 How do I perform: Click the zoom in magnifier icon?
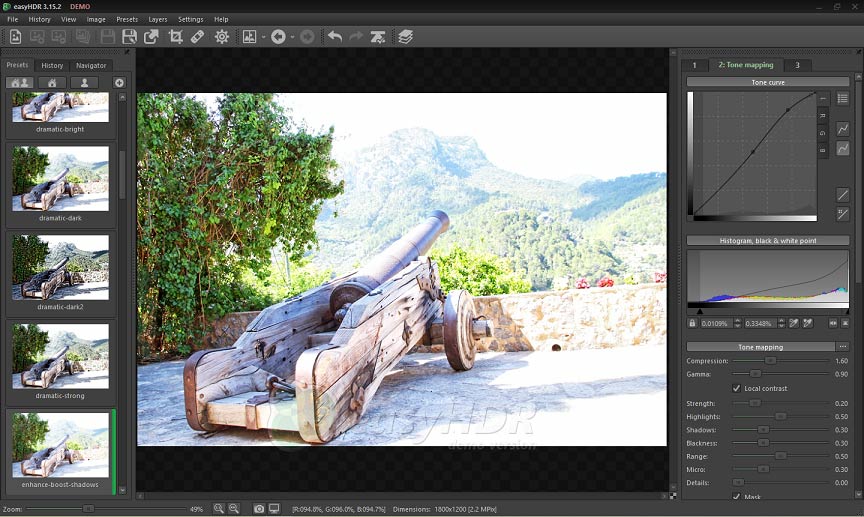click(x=219, y=509)
